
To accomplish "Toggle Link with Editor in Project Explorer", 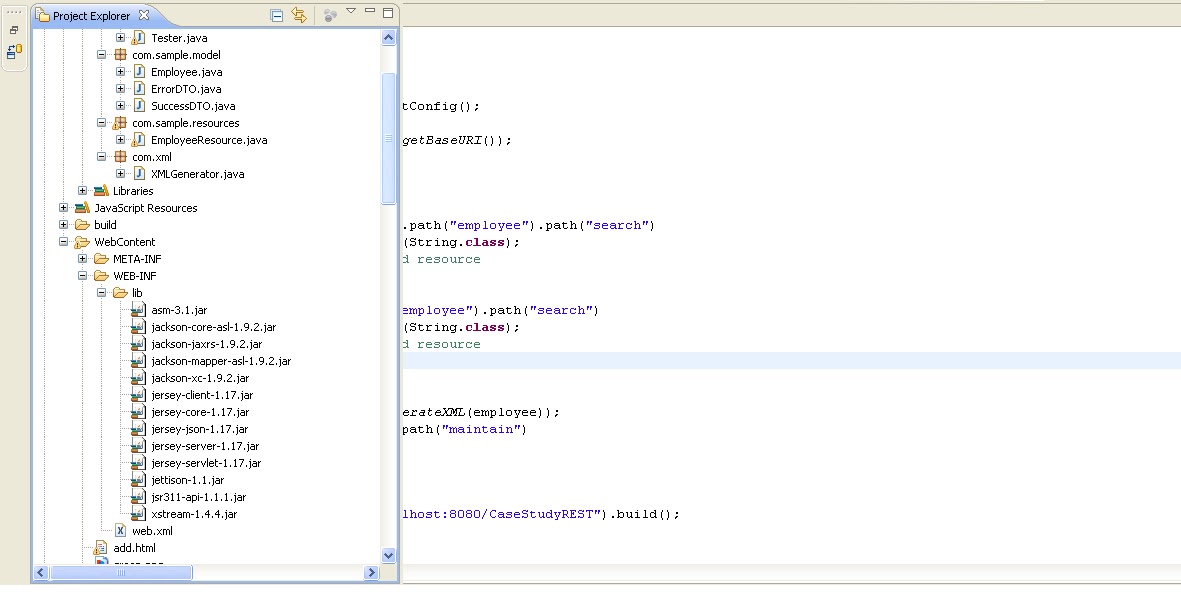I will tap(300, 15).
